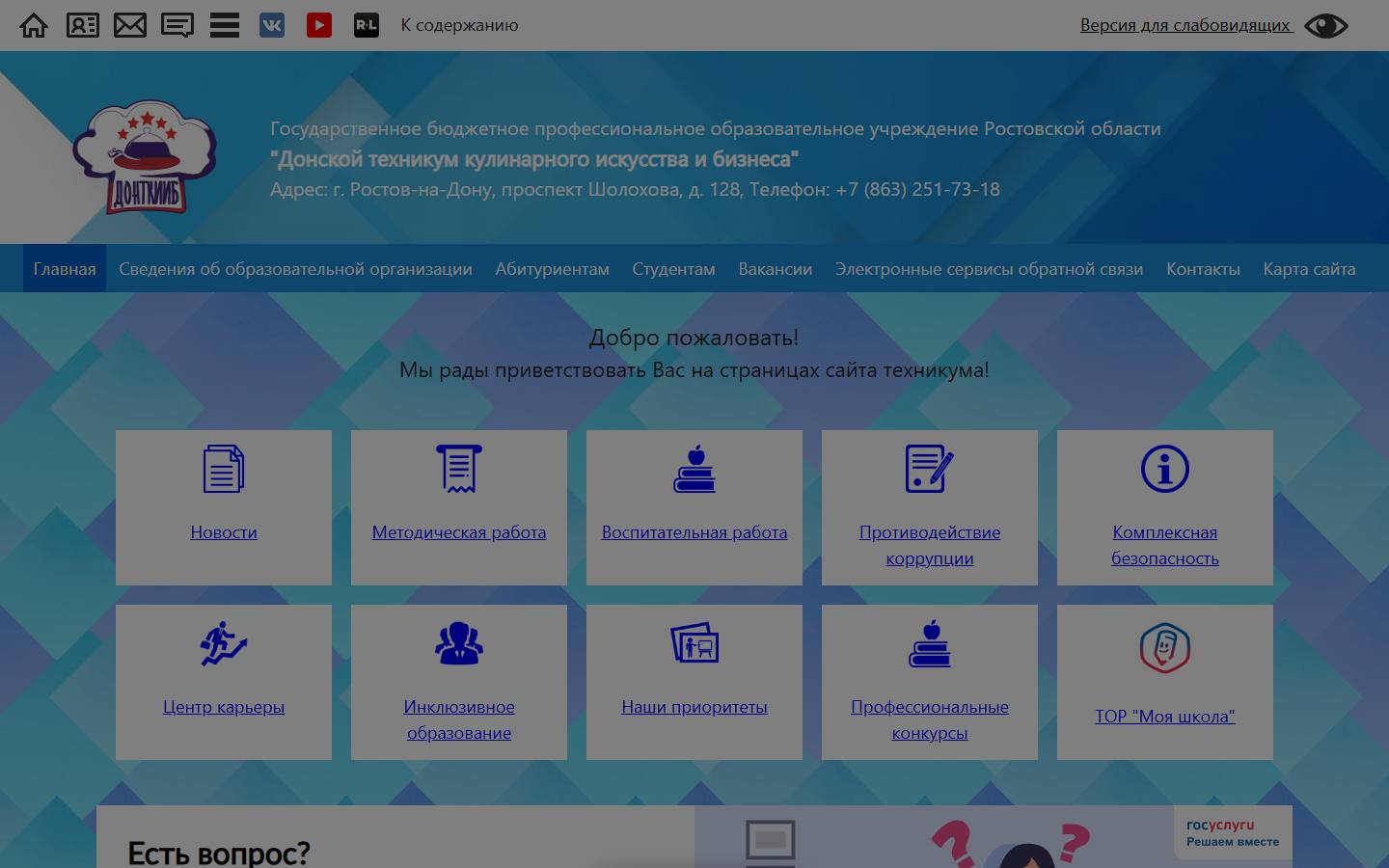Click the black R-L icon
Image resolution: width=1389 pixels, height=868 pixels.
point(367,25)
